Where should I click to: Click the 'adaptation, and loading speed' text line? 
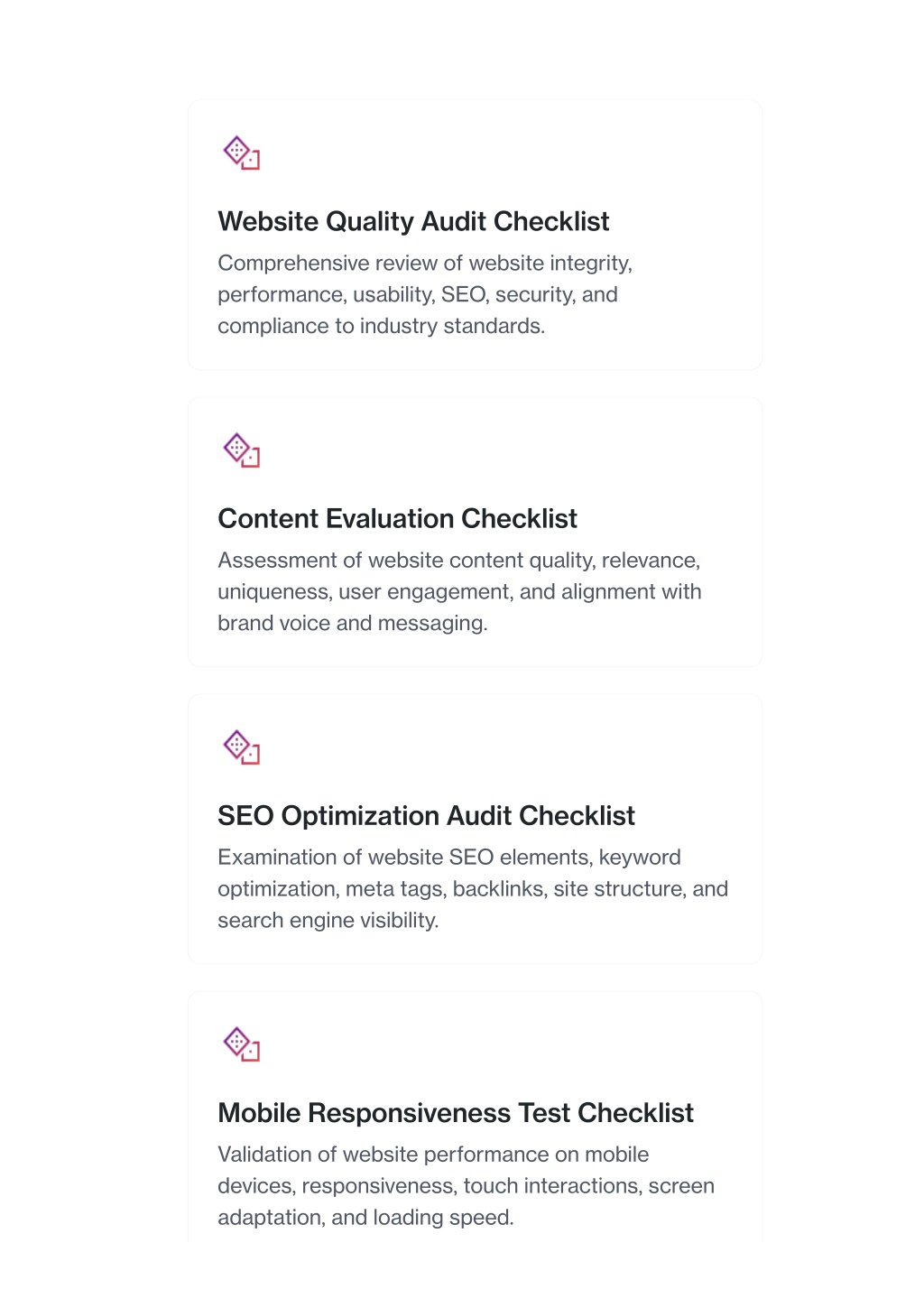click(365, 1217)
